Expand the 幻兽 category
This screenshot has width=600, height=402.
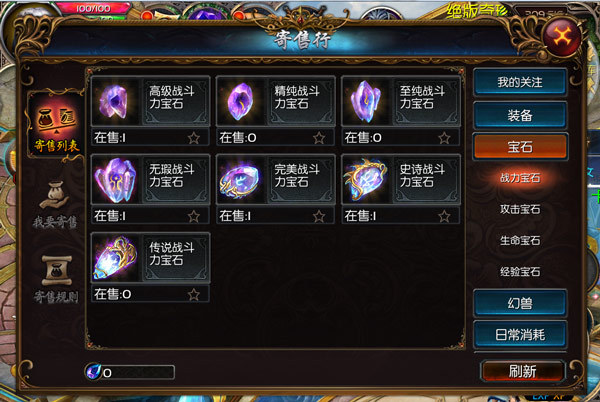coord(520,303)
